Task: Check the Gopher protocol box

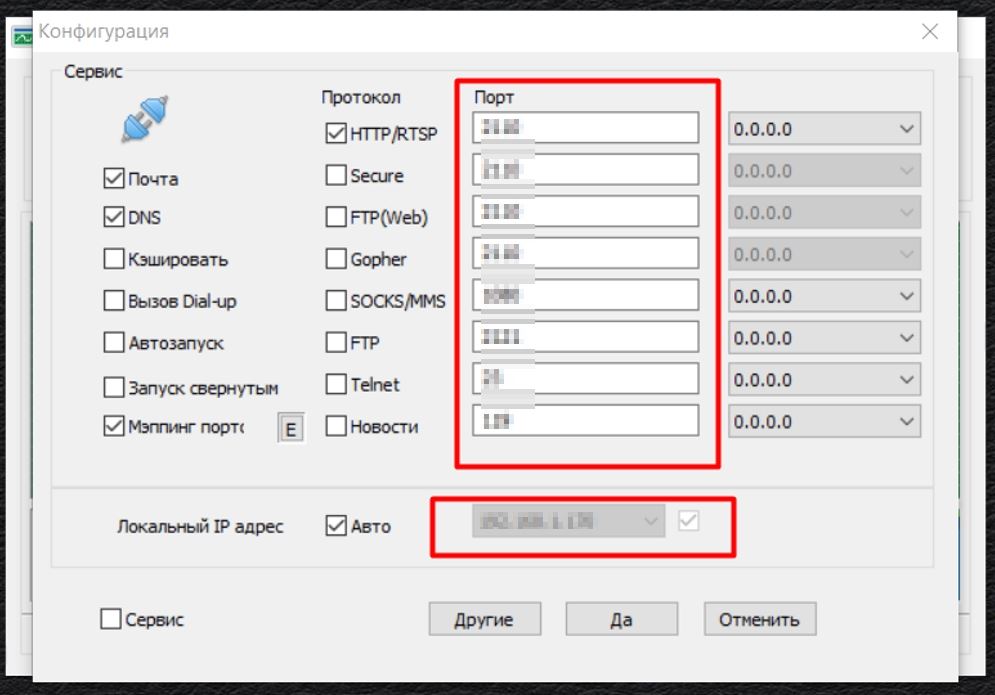Action: (336, 259)
